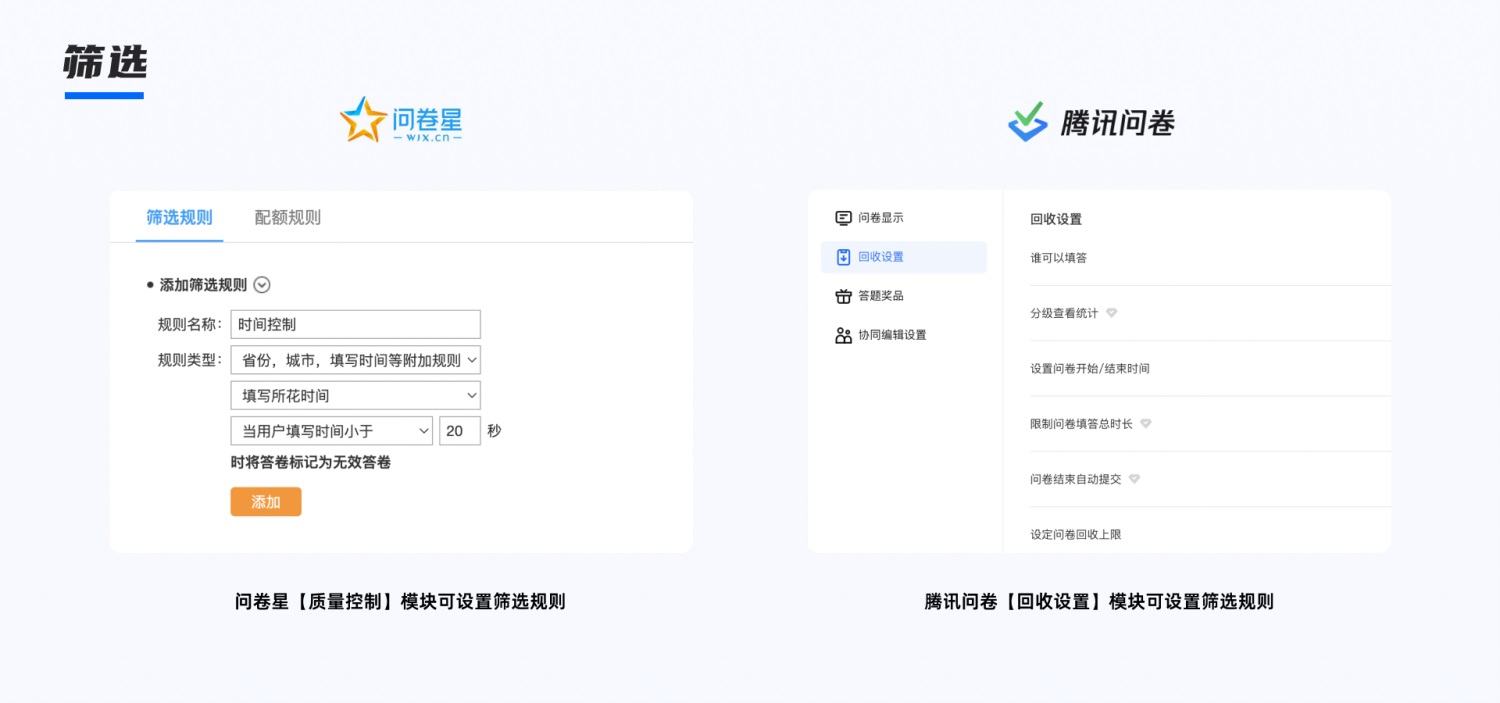
Task: Collapse the 添加筛选规则 chevron
Action: [262, 285]
